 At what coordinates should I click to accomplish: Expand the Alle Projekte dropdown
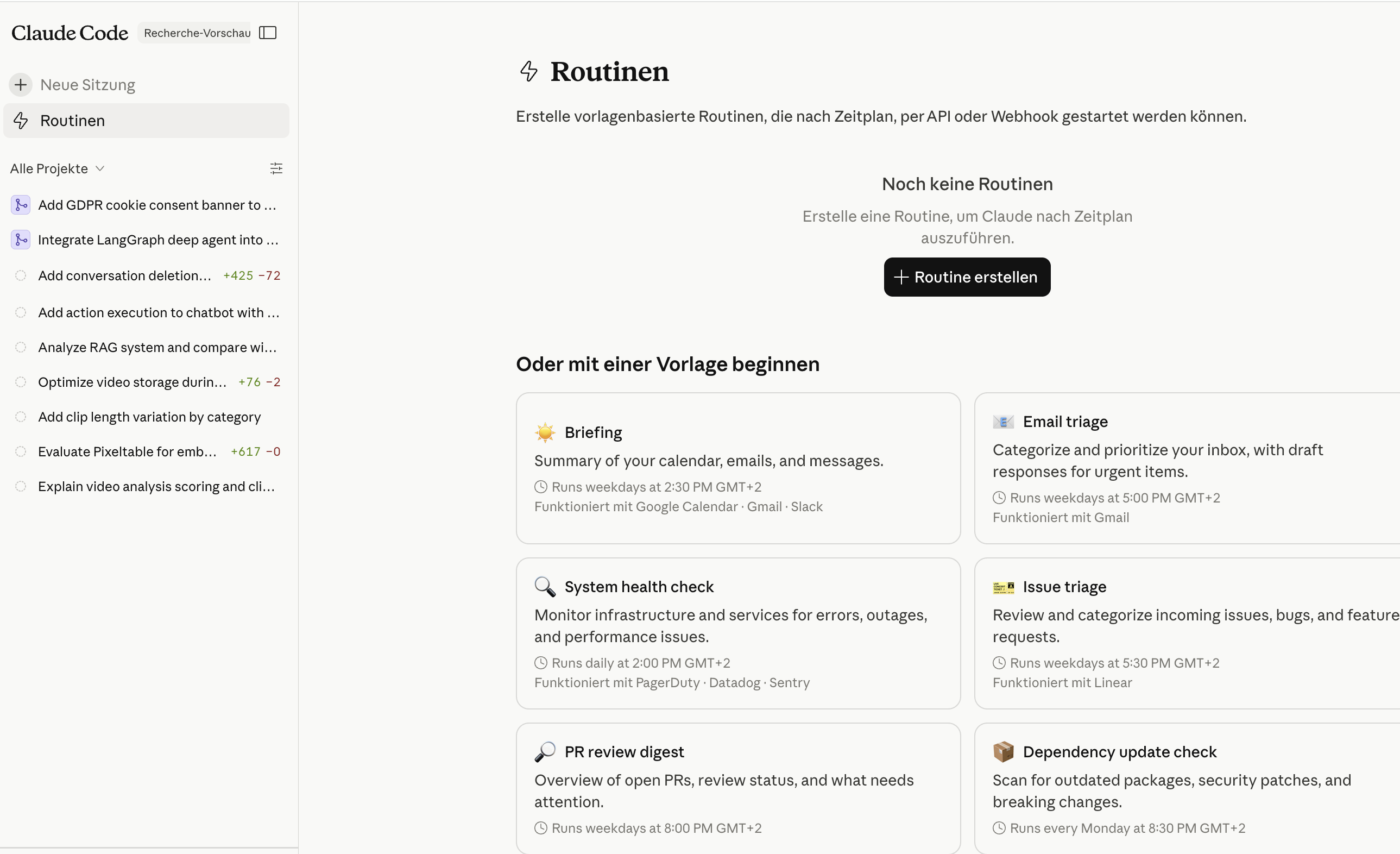pos(57,168)
